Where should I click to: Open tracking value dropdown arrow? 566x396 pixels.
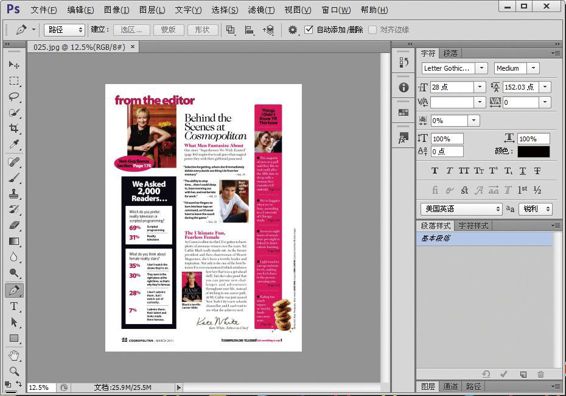click(x=545, y=103)
